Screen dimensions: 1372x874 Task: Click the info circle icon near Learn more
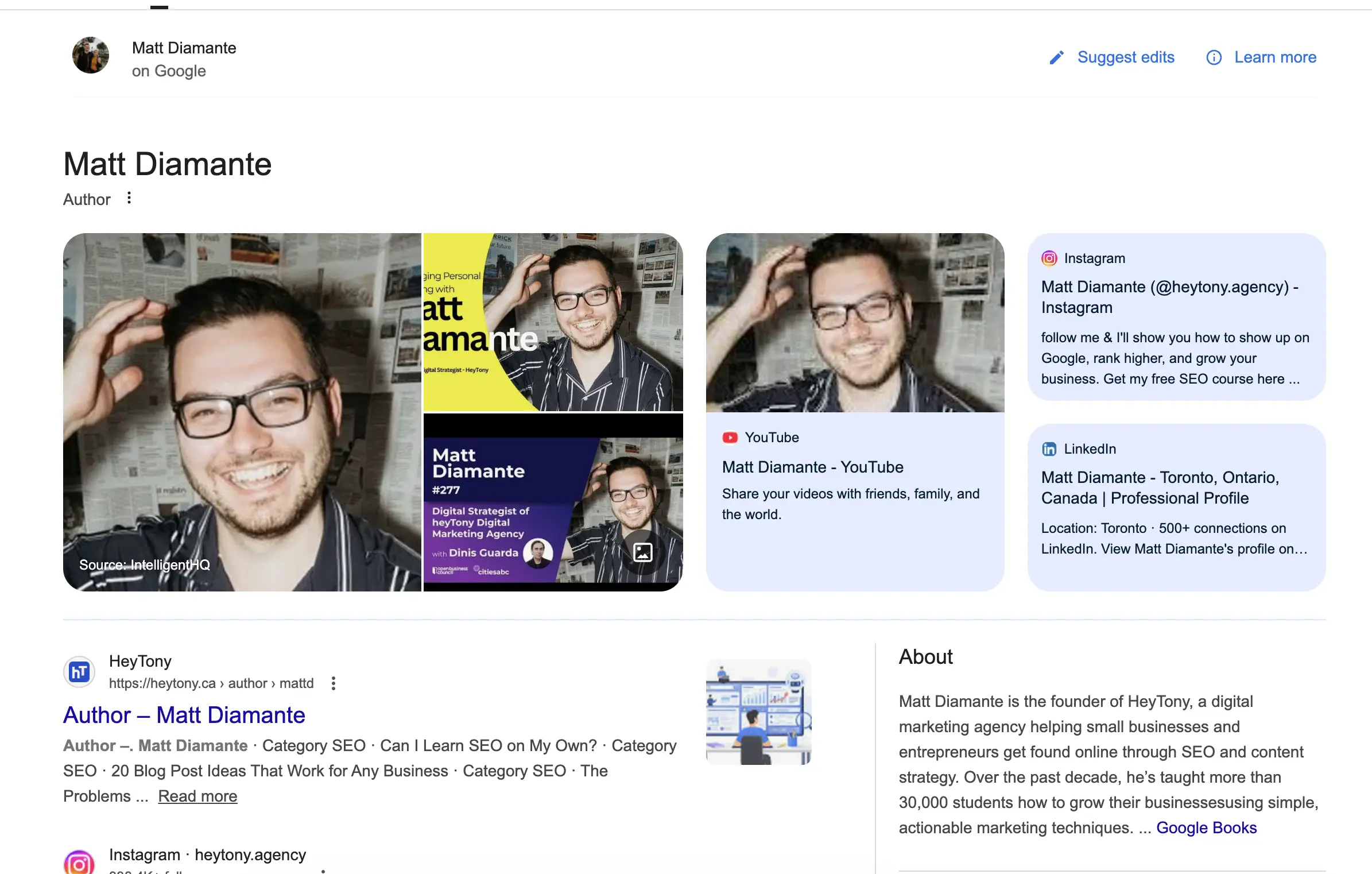1214,57
